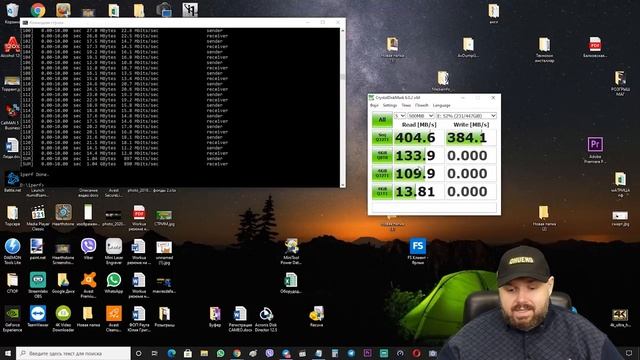Open the 4k_ultra file on desktop
The height and width of the screenshot is (360, 640).
pyautogui.click(x=620, y=318)
